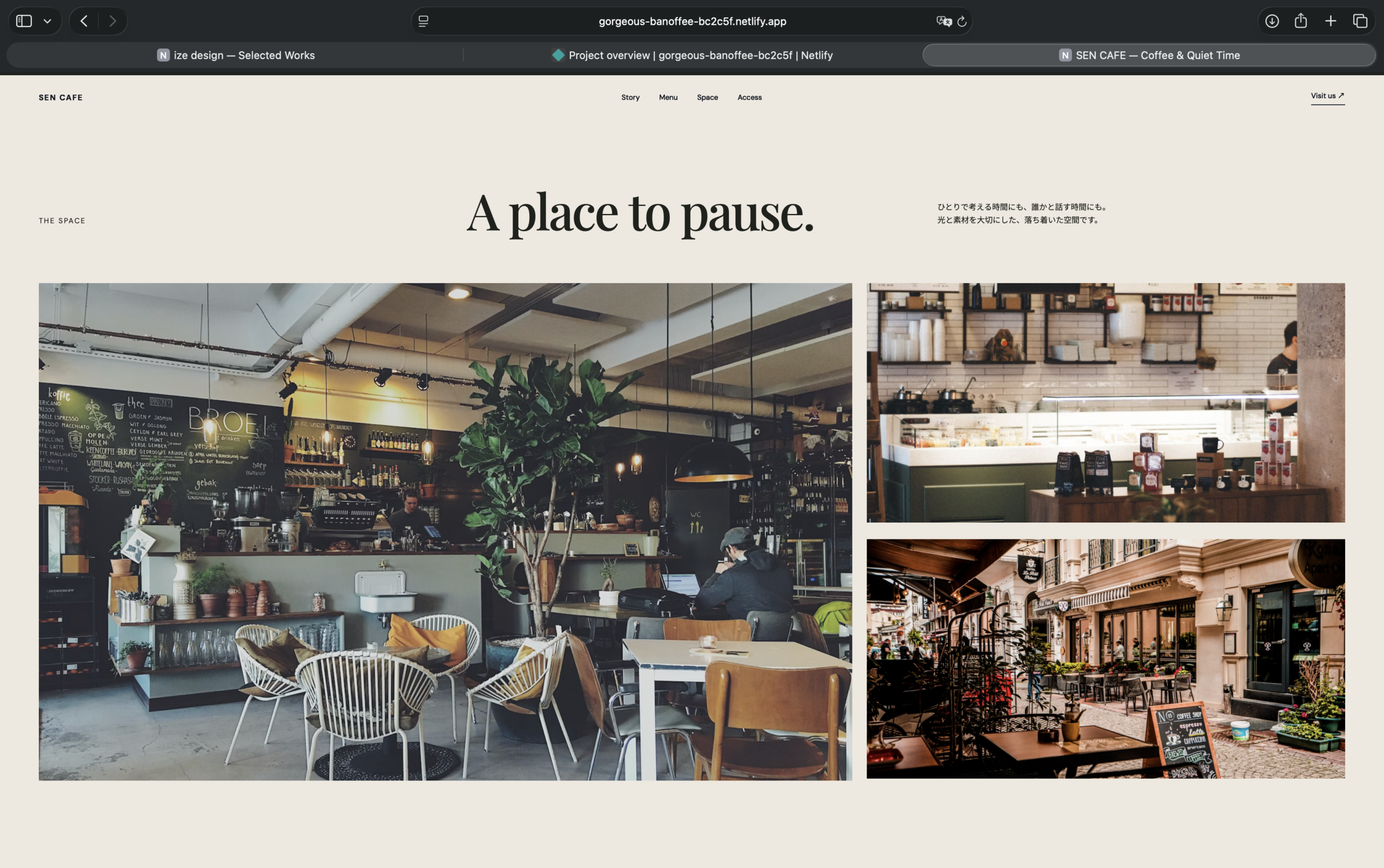Screen dimensions: 1384x868
Task: Click the THE SPACE section label
Action: tap(62, 221)
